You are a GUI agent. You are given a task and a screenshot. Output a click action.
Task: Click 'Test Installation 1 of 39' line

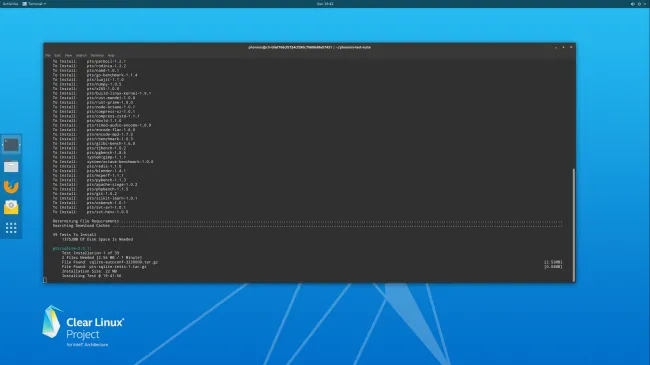tap(90, 253)
